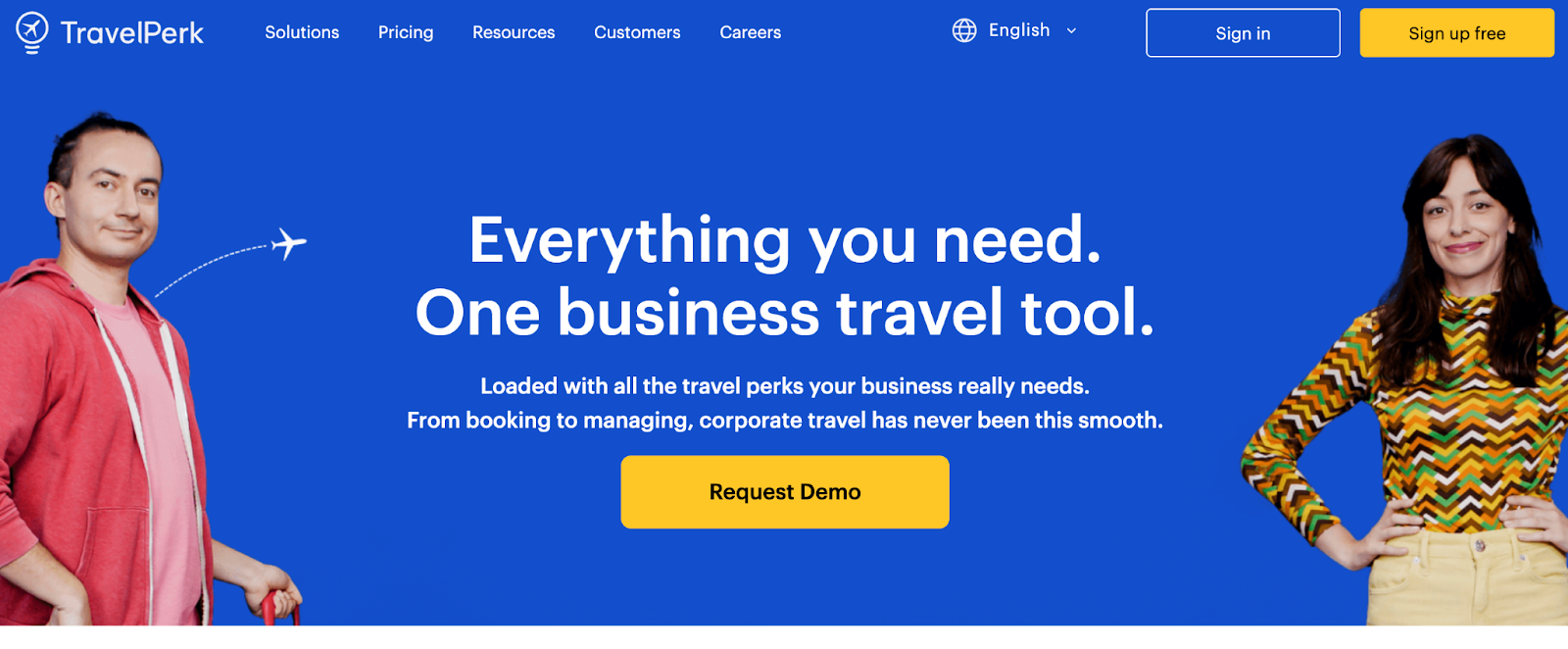Expand the English language chevron
The width and height of the screenshot is (1568, 649).
[1071, 31]
